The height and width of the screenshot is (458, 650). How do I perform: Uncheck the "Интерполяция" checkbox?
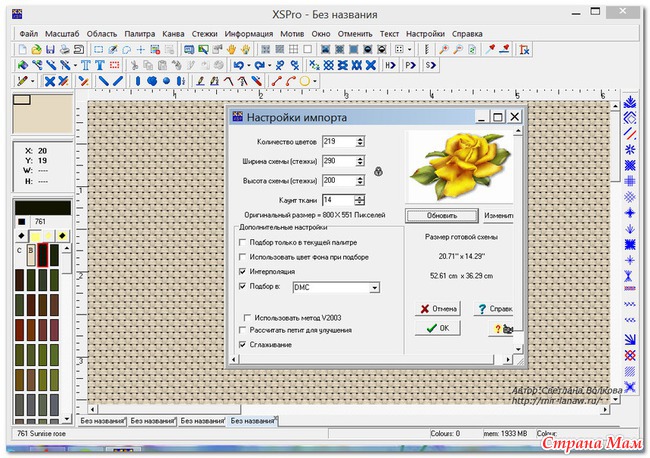[x=241, y=271]
